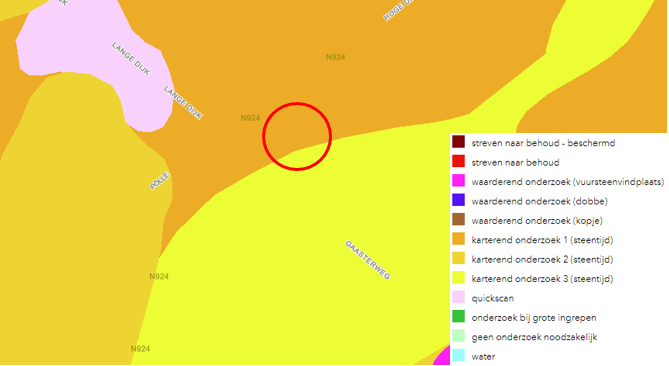Click the 'geen onderzoek noodzakelijk' legend label
Viewport: 669px width, 366px height.
[x=534, y=337]
